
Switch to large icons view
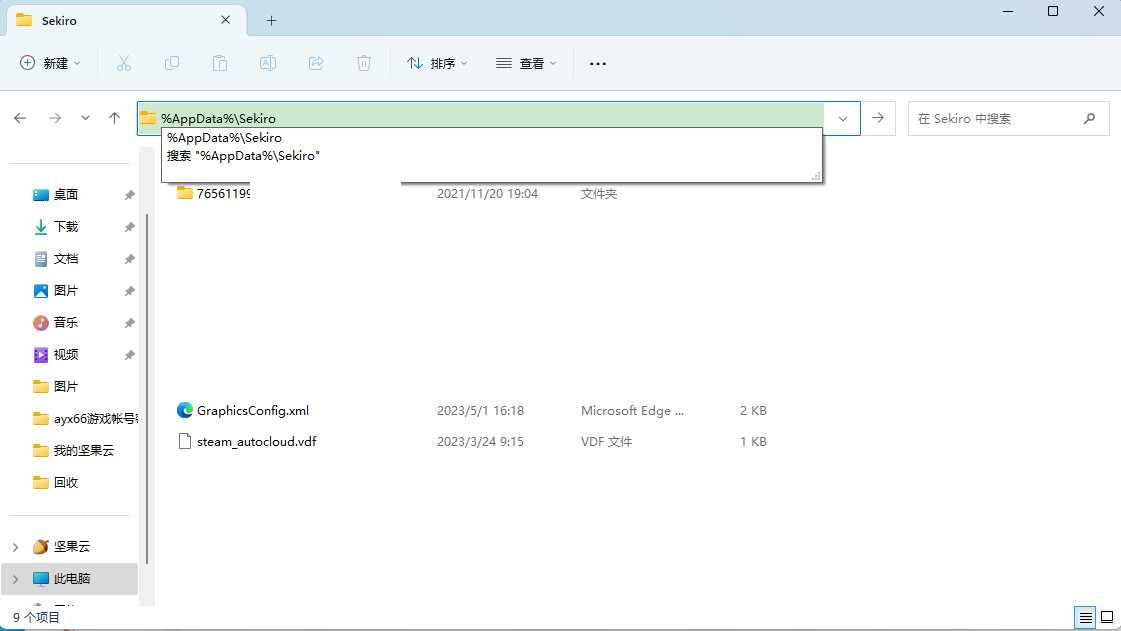pos(1107,617)
